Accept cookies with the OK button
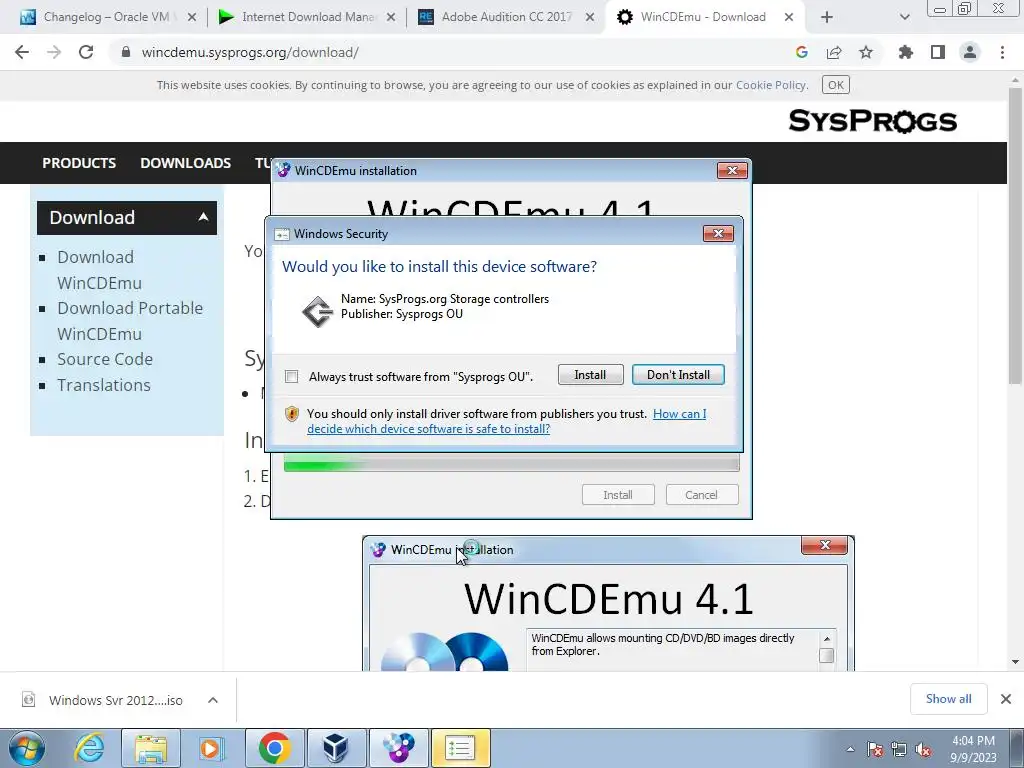The height and width of the screenshot is (768, 1024). (836, 85)
